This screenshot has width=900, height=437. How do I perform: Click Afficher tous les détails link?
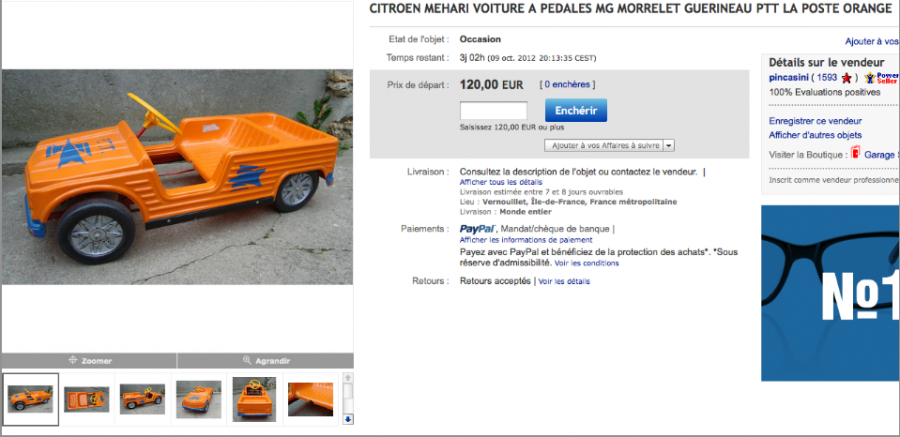click(x=501, y=182)
